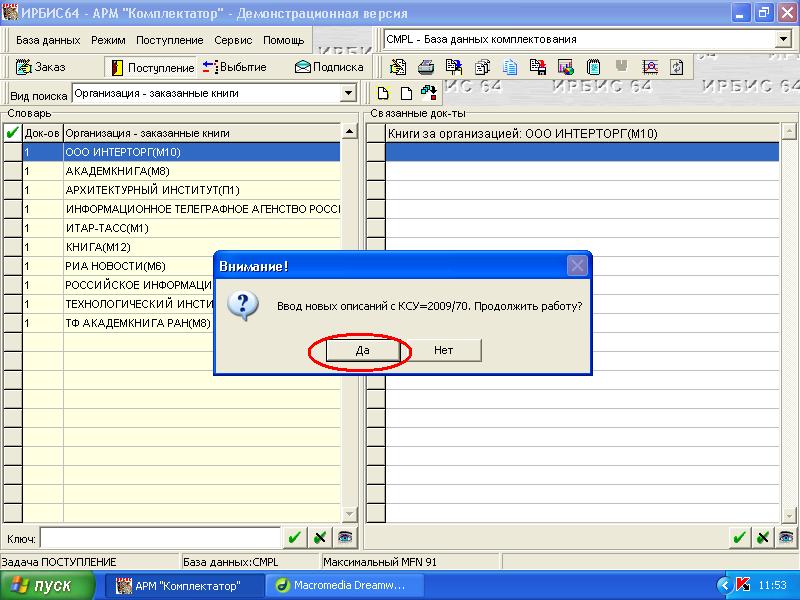
Task: Click the Заказ mode button
Action: (x=41, y=67)
